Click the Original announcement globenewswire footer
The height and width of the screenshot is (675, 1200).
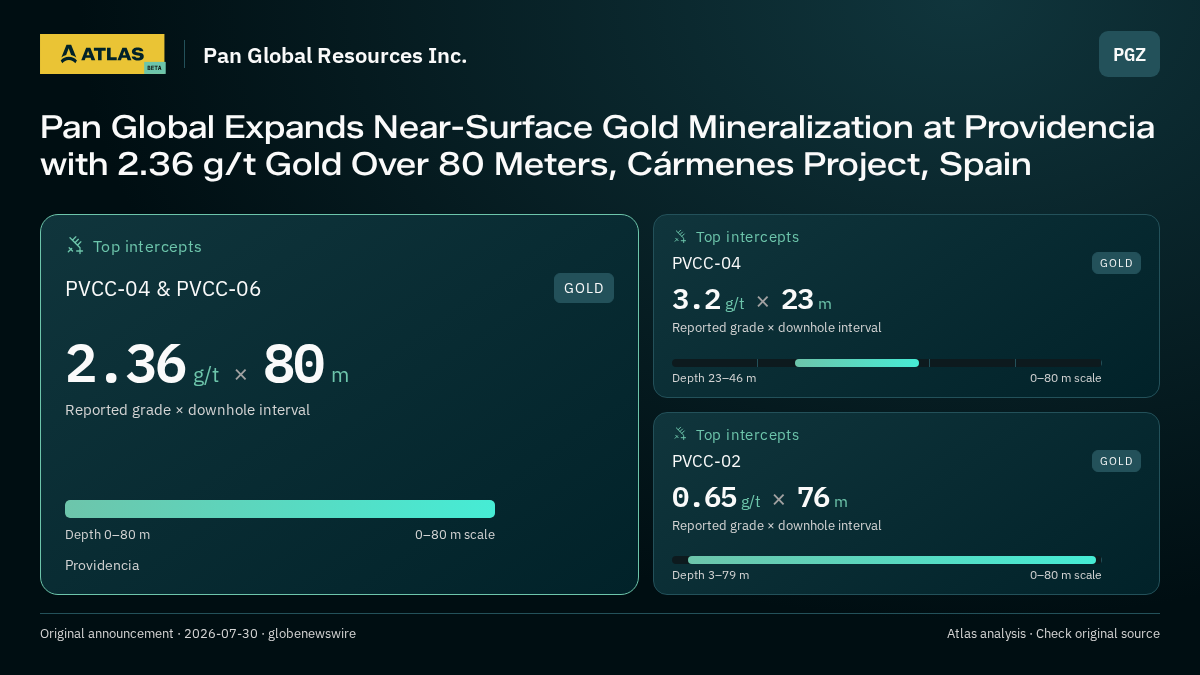[198, 633]
